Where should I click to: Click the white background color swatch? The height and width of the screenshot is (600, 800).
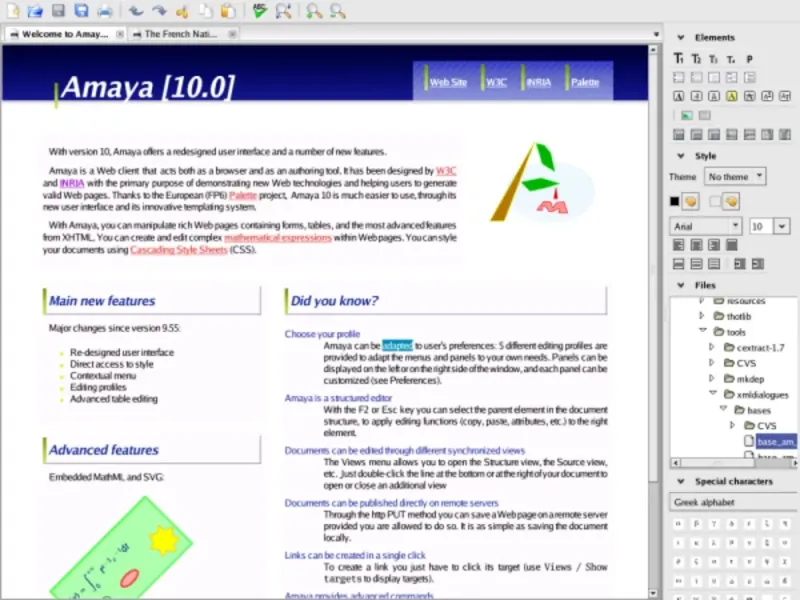pyautogui.click(x=715, y=202)
